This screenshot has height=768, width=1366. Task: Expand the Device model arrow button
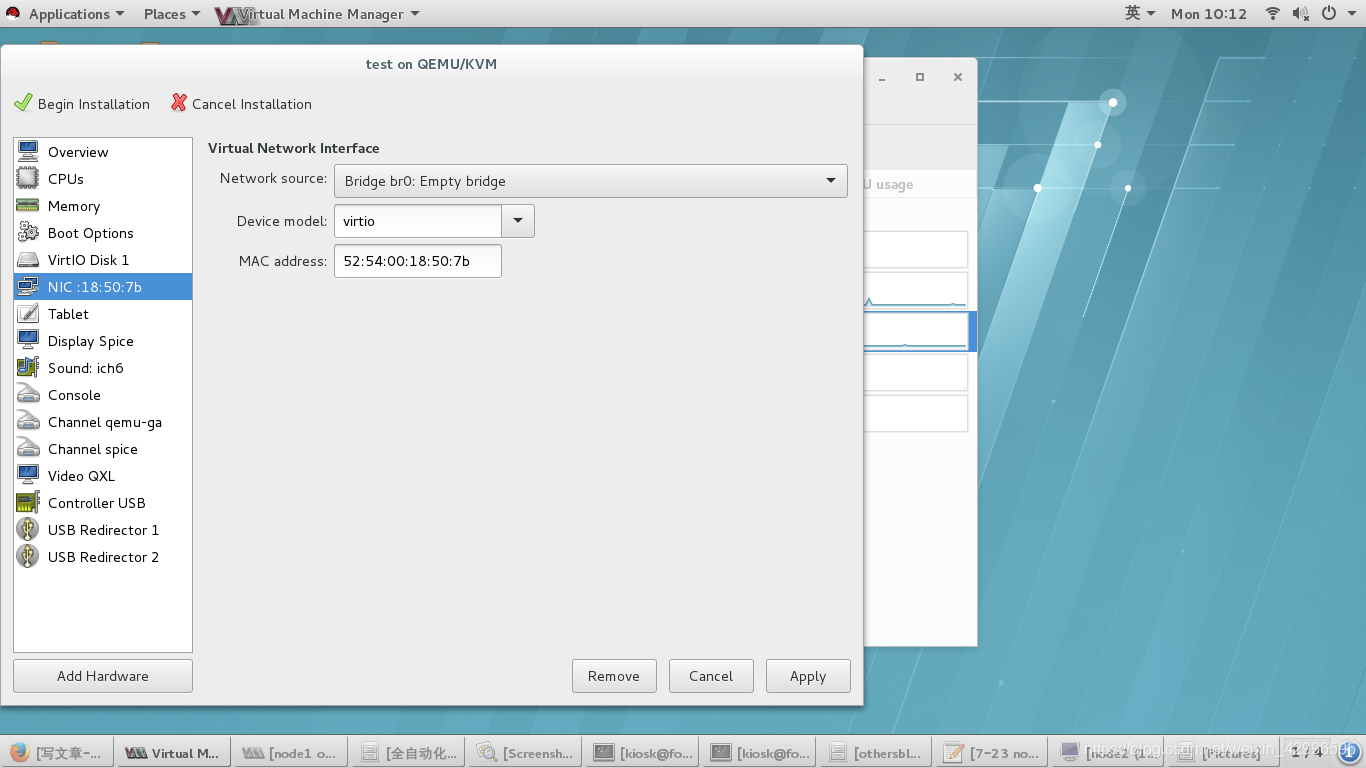(518, 221)
